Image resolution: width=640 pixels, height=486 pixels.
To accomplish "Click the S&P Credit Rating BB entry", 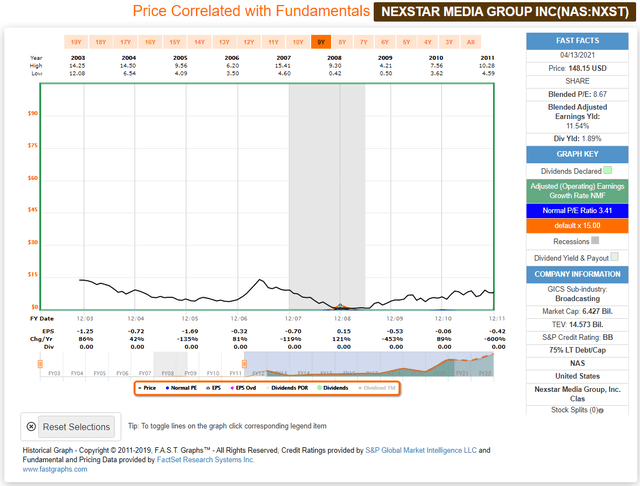I will point(577,337).
